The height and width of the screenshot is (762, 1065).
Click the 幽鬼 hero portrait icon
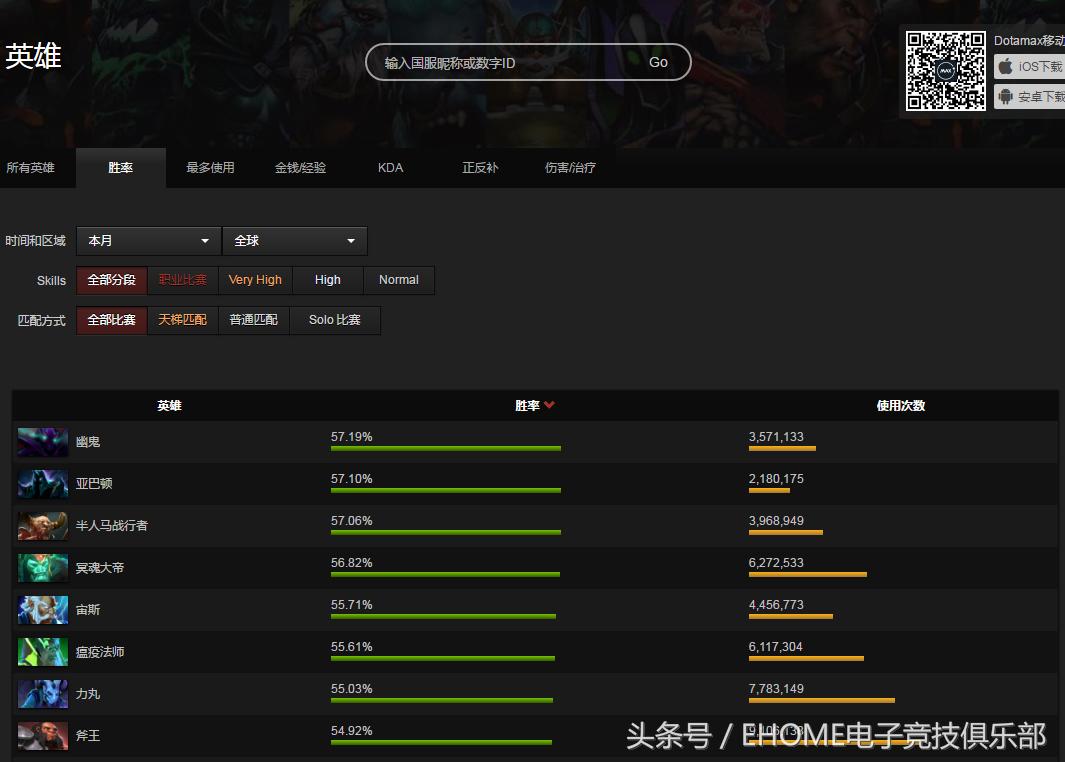point(42,441)
